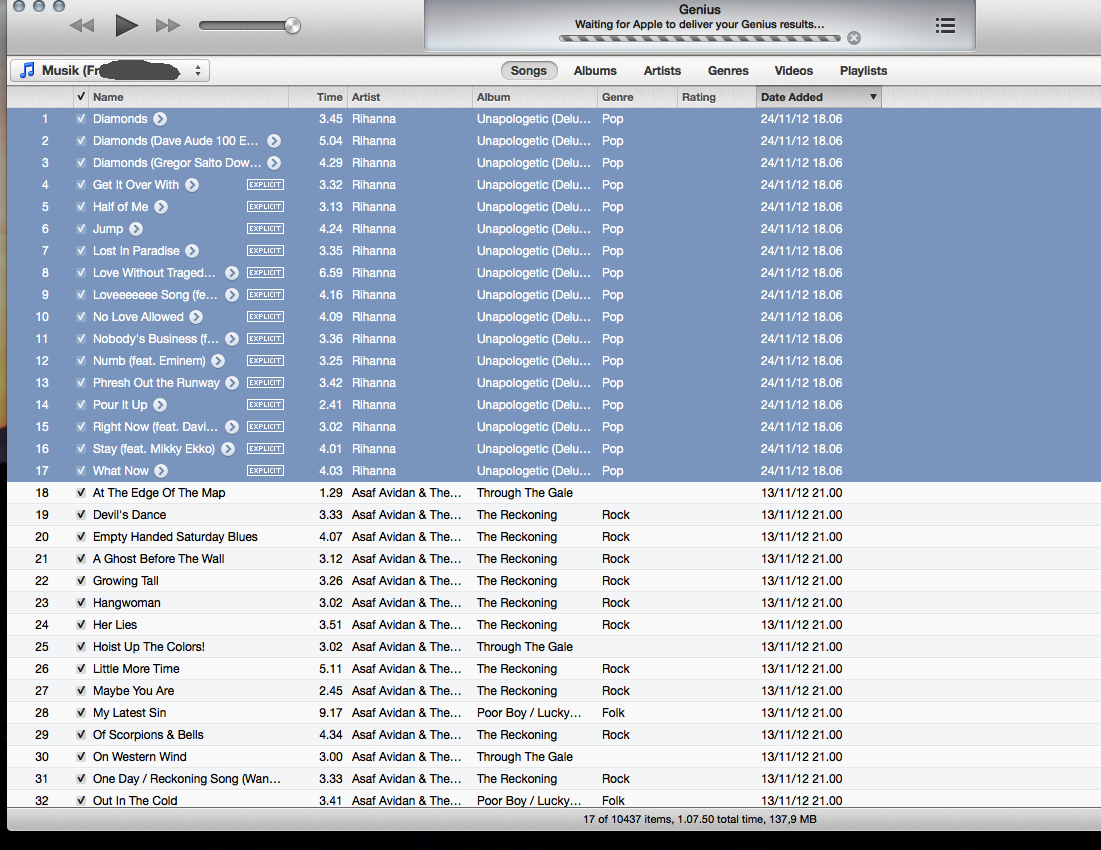Open the Musik library dropdown
Image resolution: width=1101 pixels, height=850 pixels.
(x=110, y=70)
